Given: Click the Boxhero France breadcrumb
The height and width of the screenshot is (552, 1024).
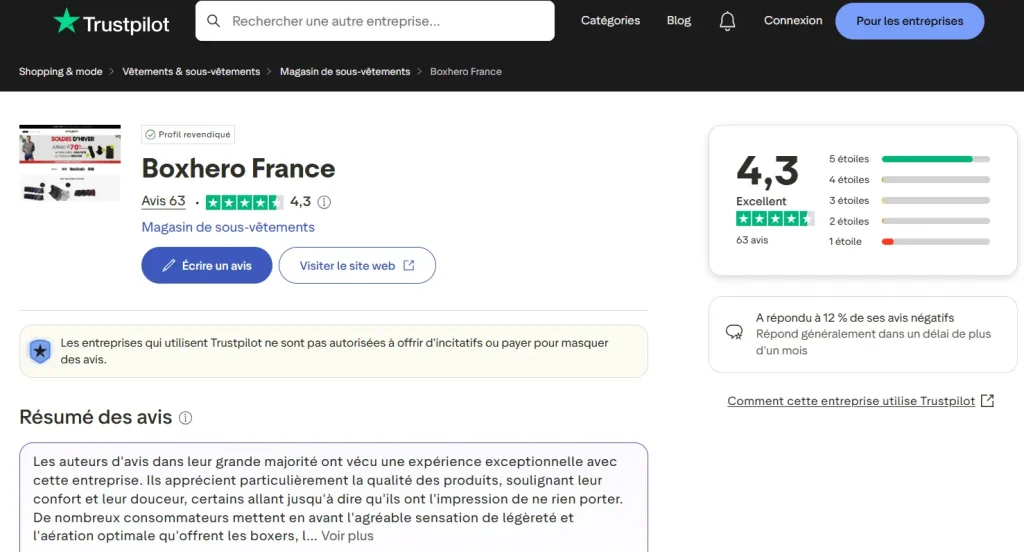Looking at the screenshot, I should 466,71.
